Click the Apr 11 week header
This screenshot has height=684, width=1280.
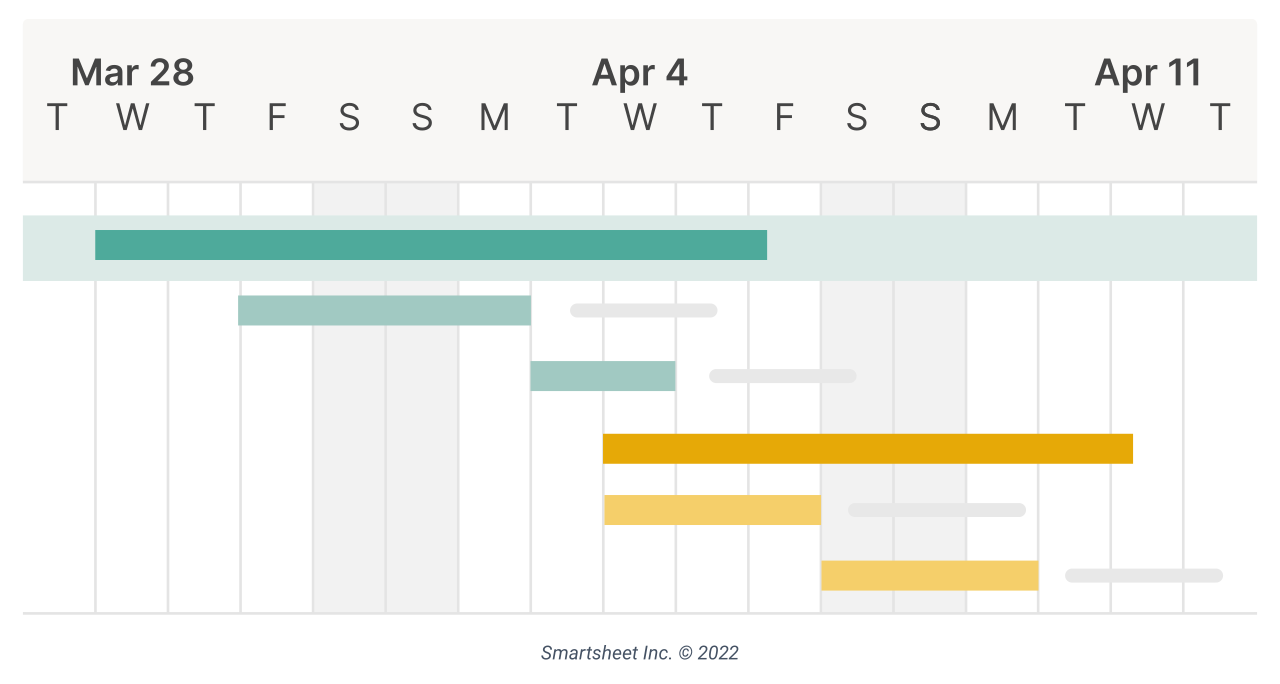(1148, 73)
